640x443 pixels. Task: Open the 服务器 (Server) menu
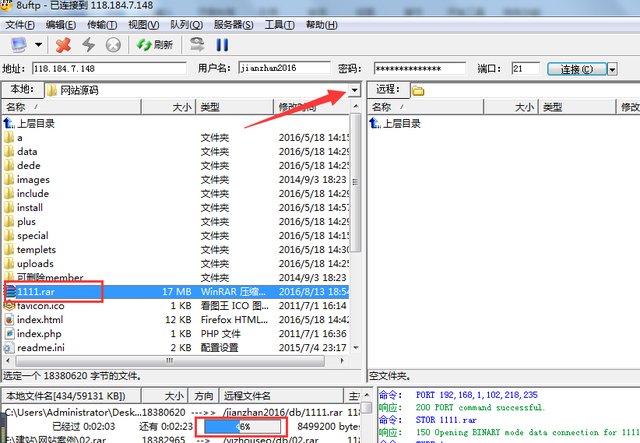[x=232, y=24]
